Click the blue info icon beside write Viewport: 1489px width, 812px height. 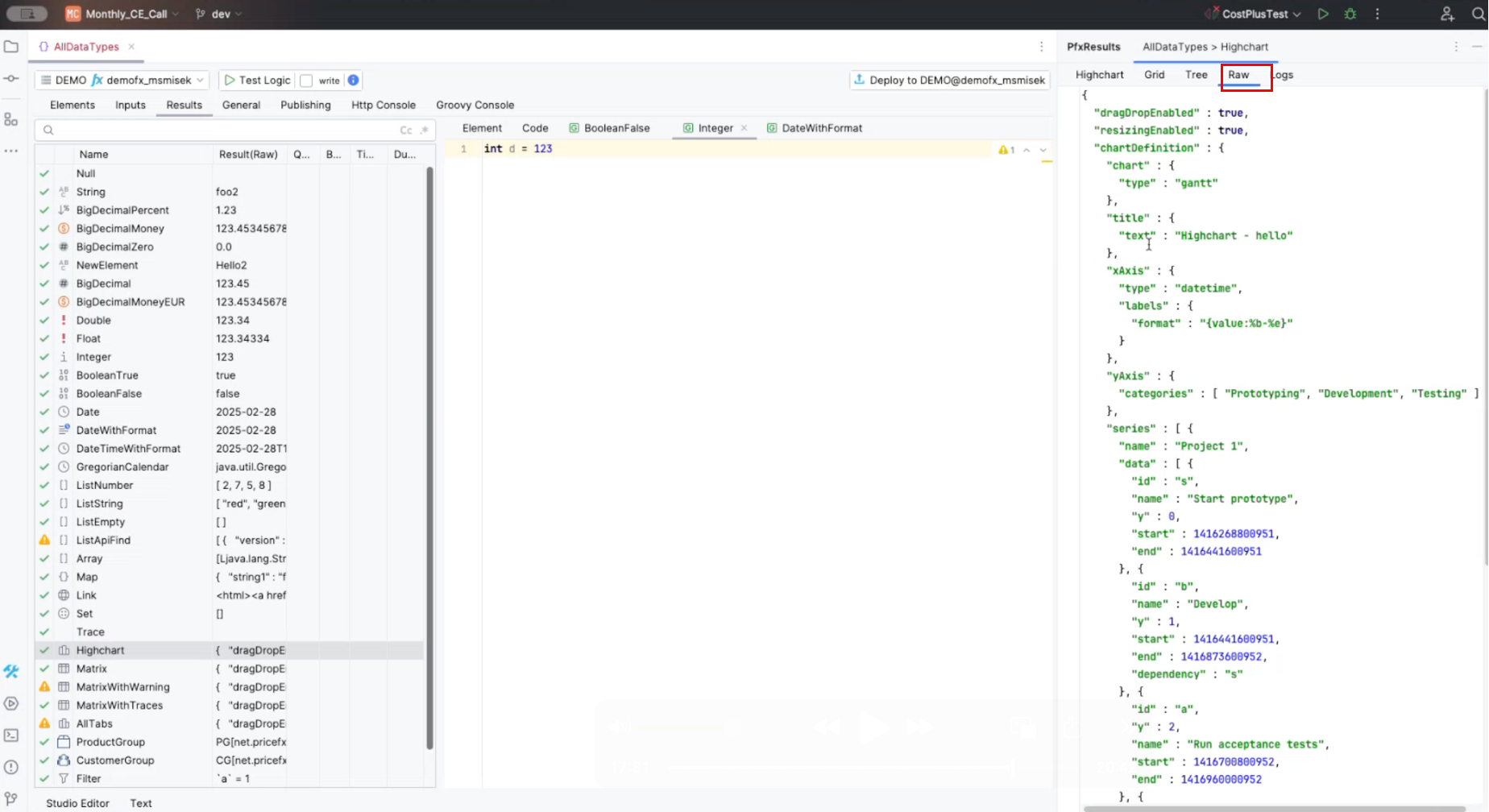(x=353, y=80)
